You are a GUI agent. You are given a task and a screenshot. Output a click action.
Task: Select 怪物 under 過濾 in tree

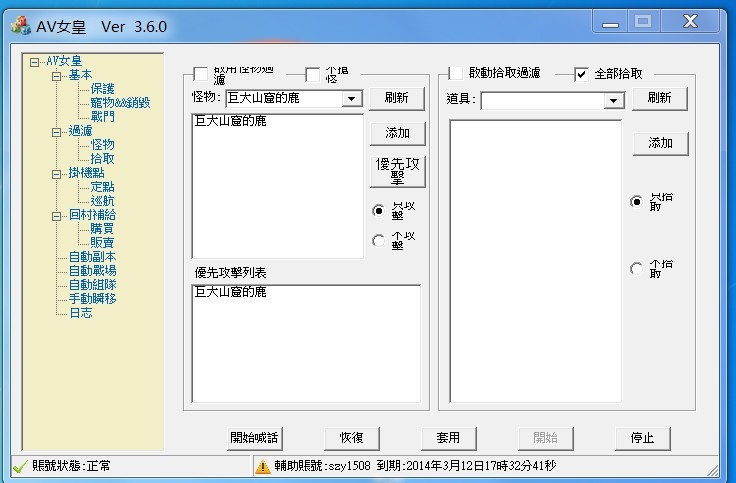tap(102, 145)
